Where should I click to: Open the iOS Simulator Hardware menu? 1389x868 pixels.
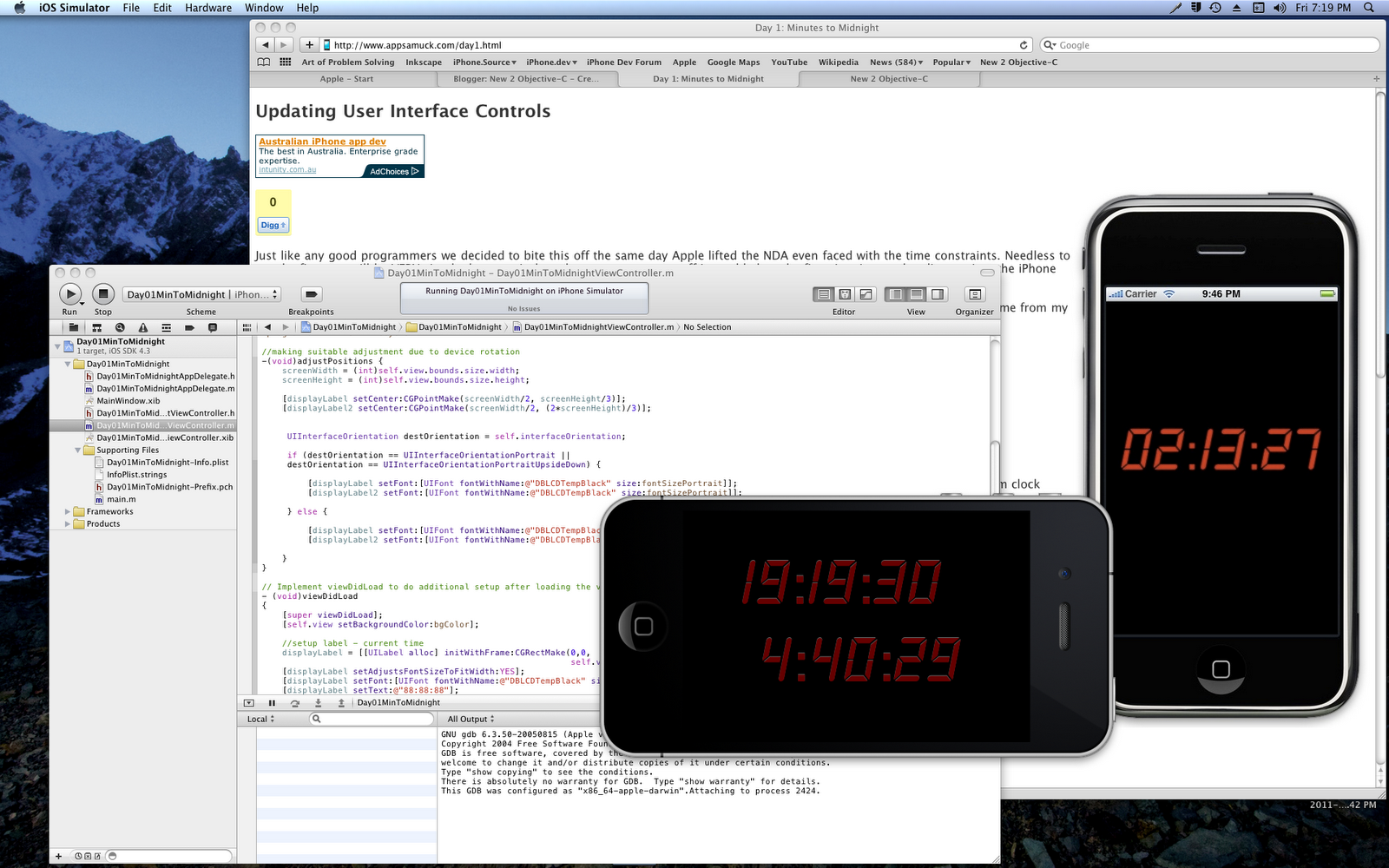(x=208, y=8)
